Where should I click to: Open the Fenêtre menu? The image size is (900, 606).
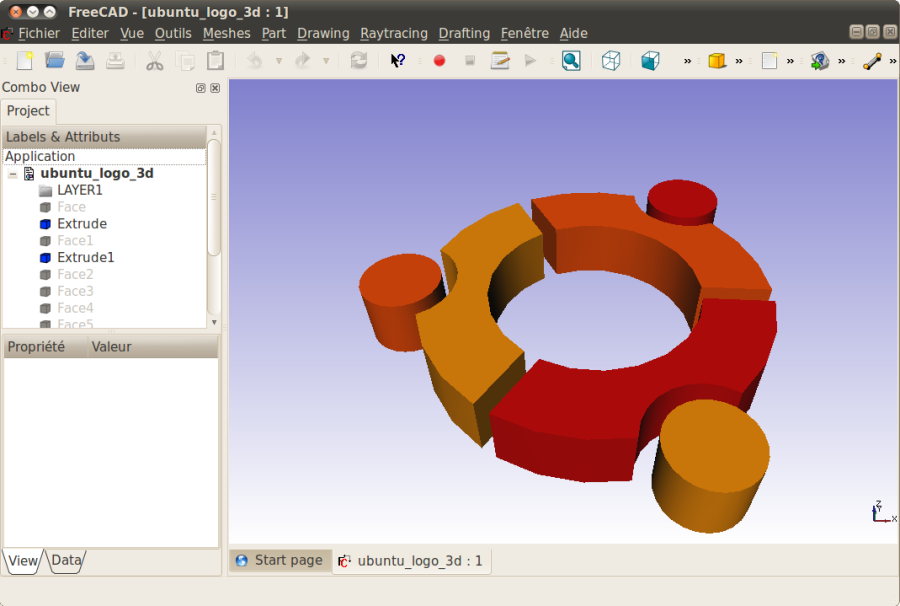pos(525,33)
